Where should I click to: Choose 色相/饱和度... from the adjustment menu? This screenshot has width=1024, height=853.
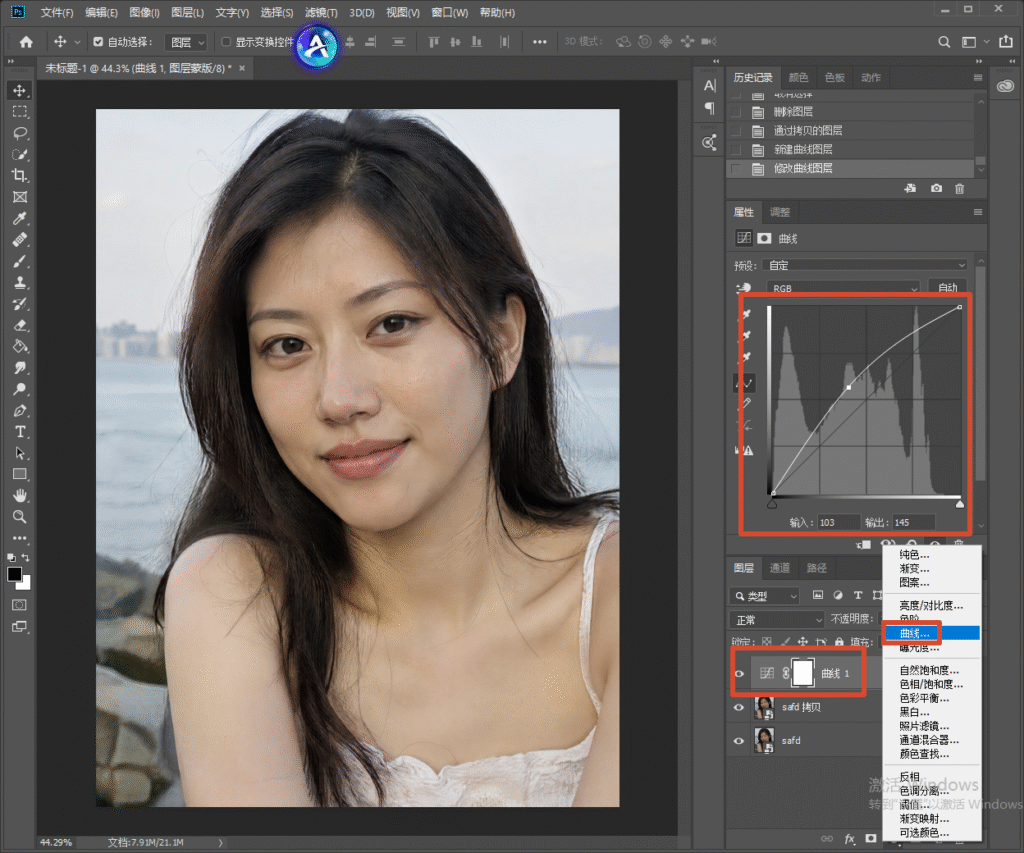point(932,684)
